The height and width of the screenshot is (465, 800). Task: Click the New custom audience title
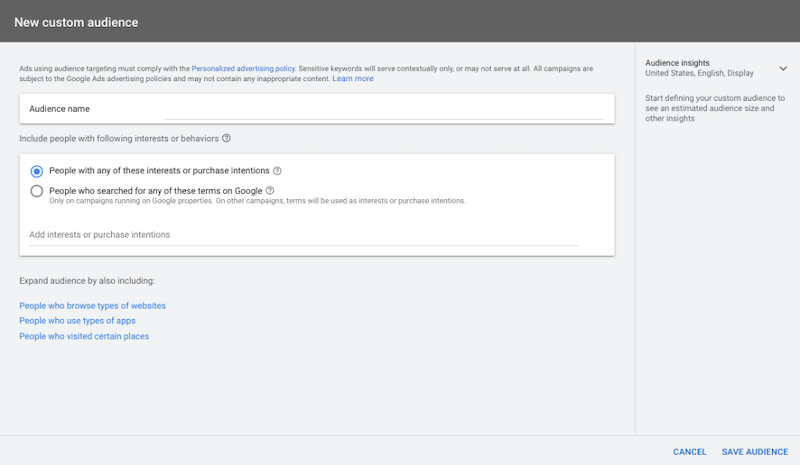[76, 21]
